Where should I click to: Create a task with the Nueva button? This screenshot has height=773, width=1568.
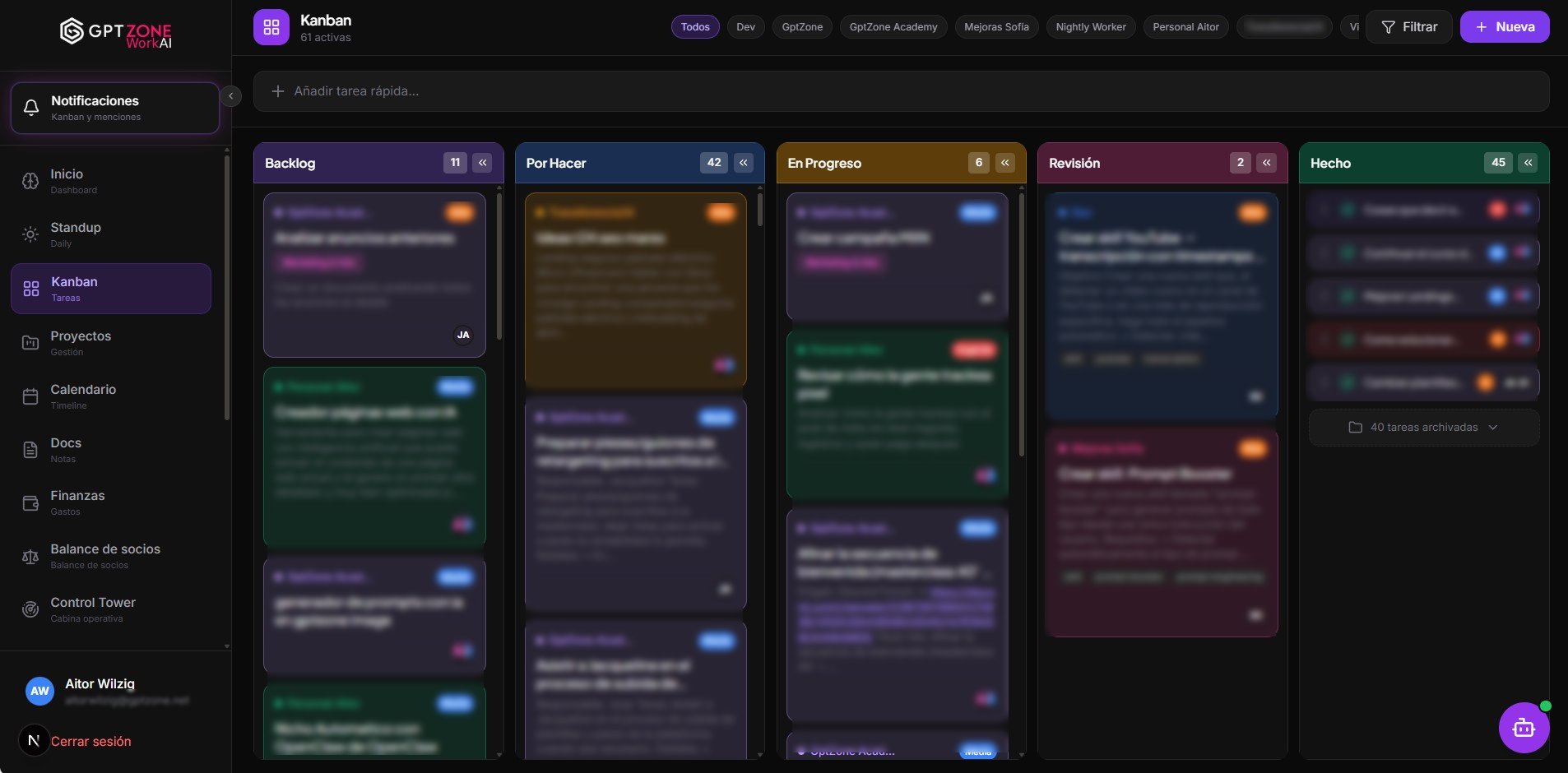1505,27
